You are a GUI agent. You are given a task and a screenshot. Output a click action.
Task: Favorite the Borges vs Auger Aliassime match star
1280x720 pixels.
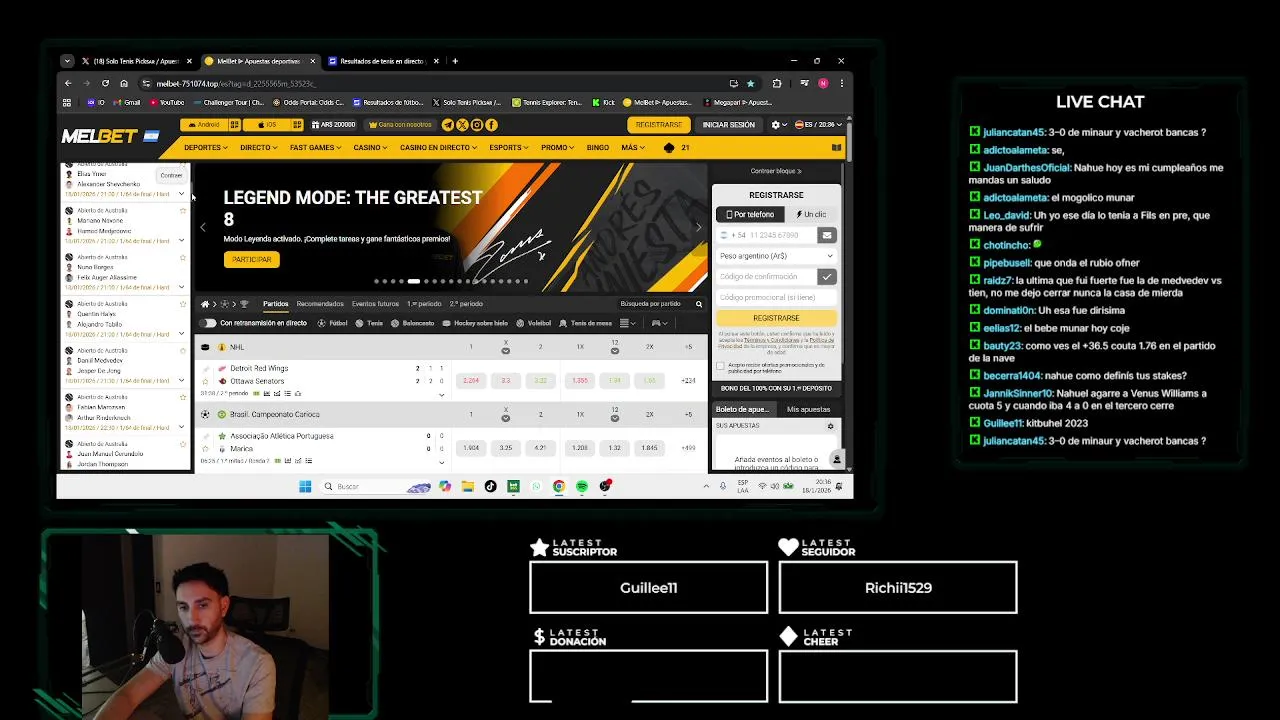tap(182, 257)
